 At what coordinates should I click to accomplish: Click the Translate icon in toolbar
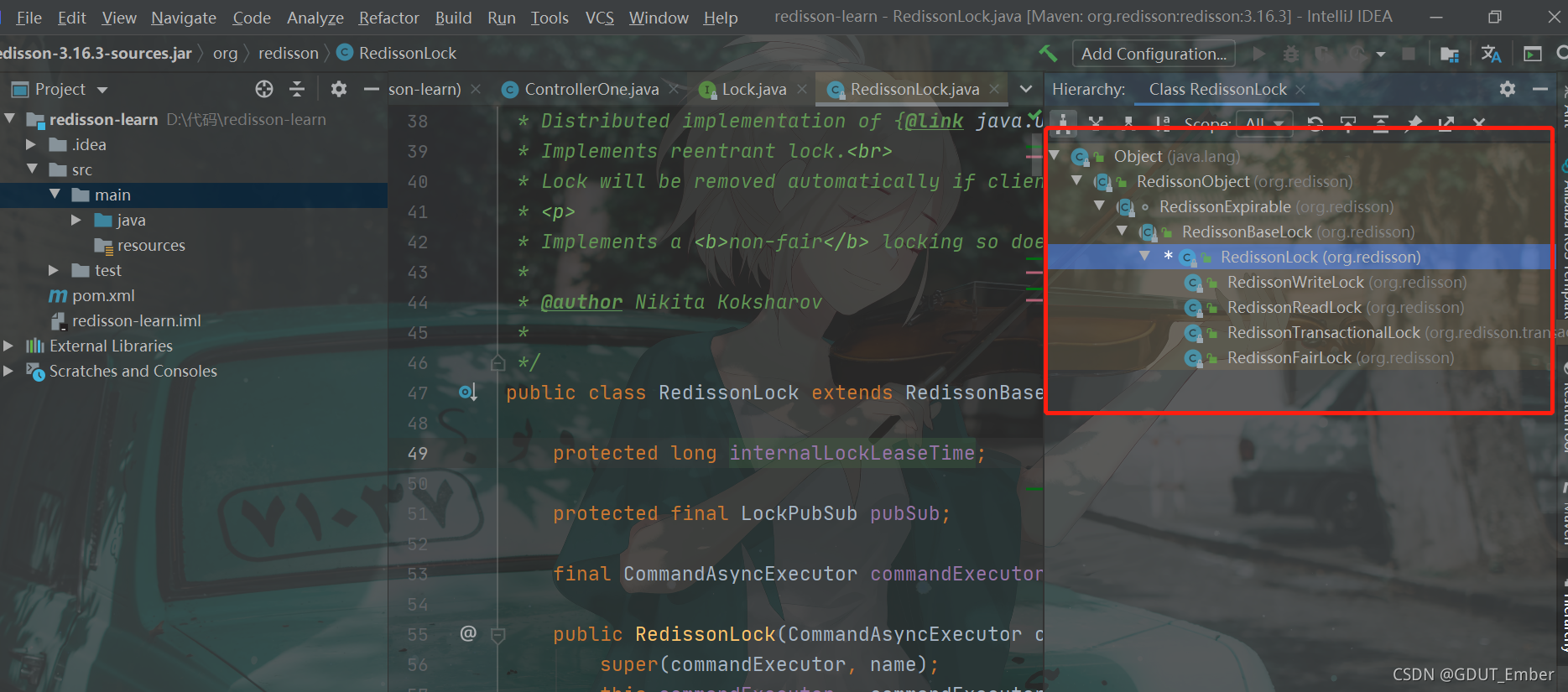tap(1491, 54)
